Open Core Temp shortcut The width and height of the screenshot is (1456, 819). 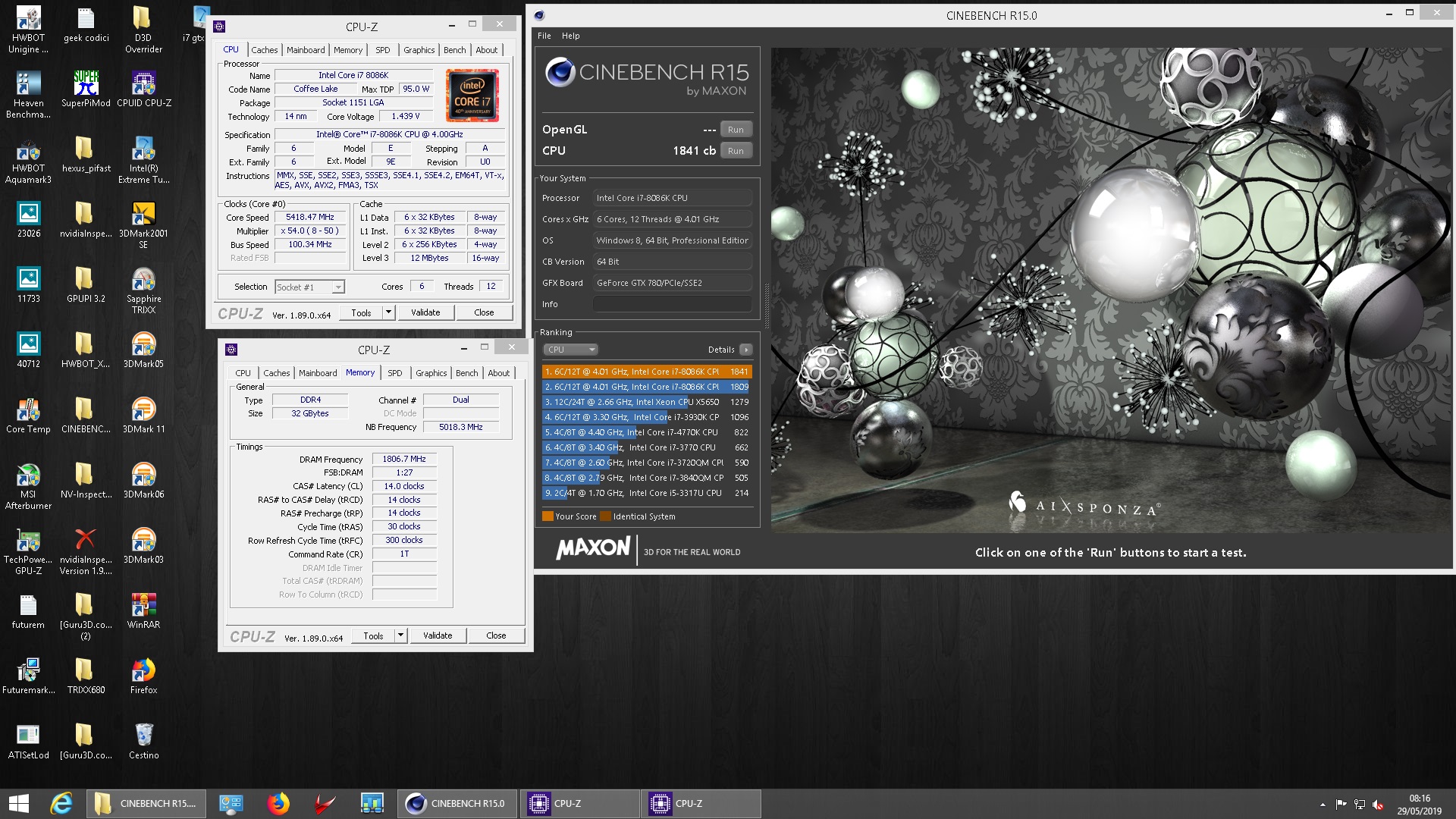click(28, 416)
